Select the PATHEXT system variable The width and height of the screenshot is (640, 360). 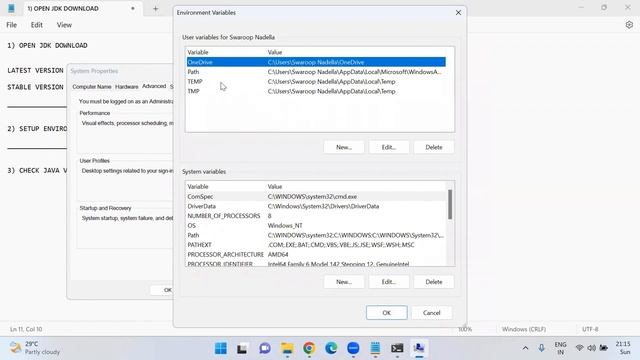(316, 245)
